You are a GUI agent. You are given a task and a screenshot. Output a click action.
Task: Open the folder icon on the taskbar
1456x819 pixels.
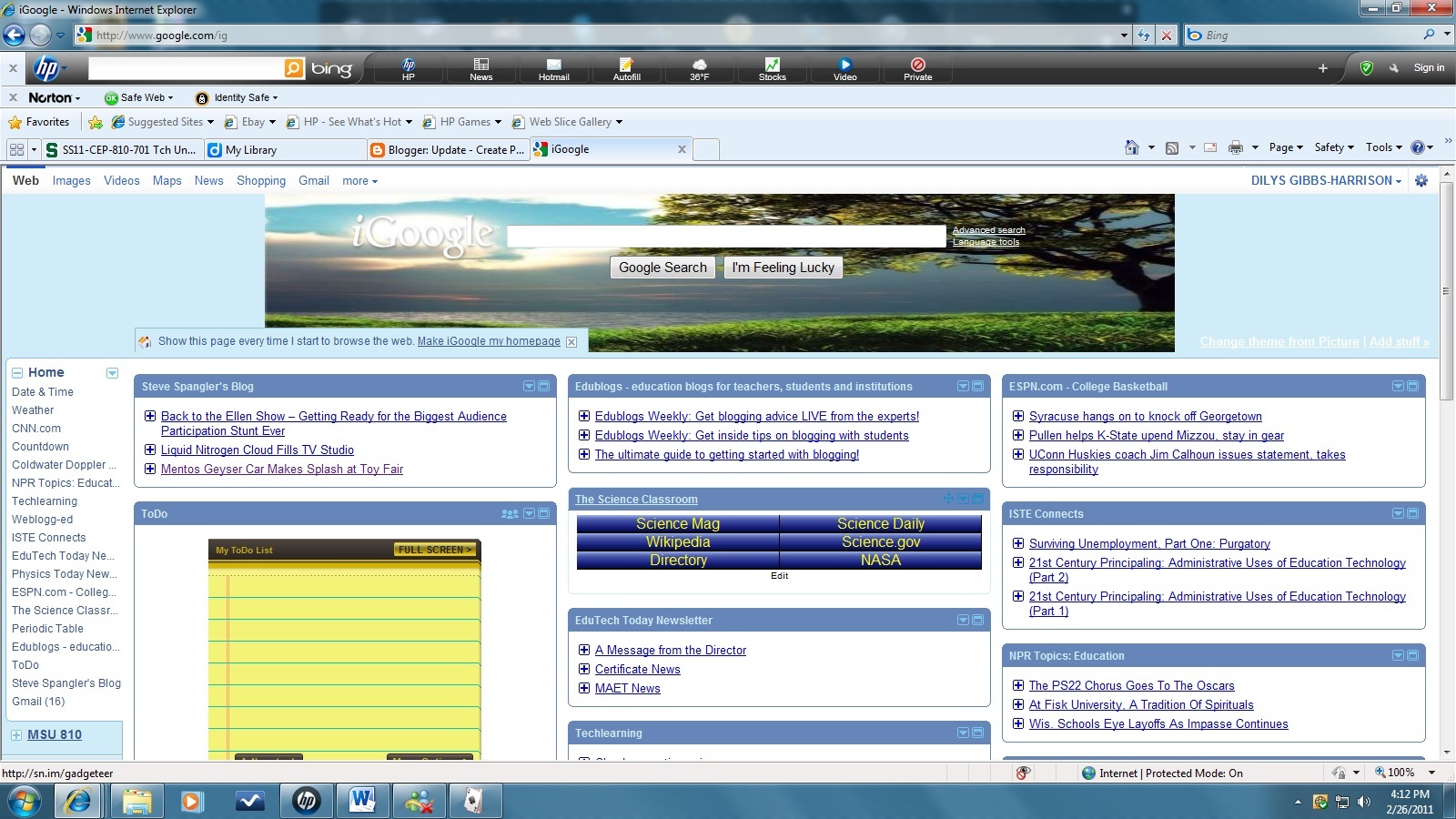click(136, 801)
